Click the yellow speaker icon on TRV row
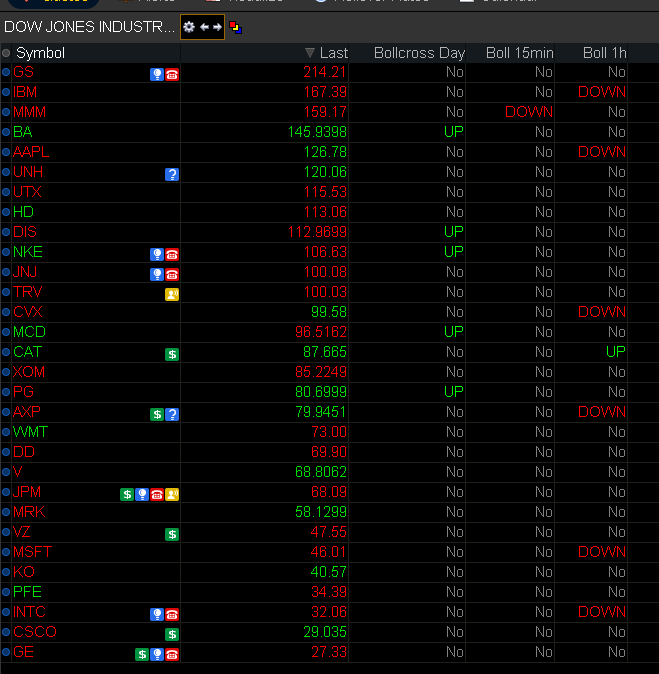 [x=172, y=294]
